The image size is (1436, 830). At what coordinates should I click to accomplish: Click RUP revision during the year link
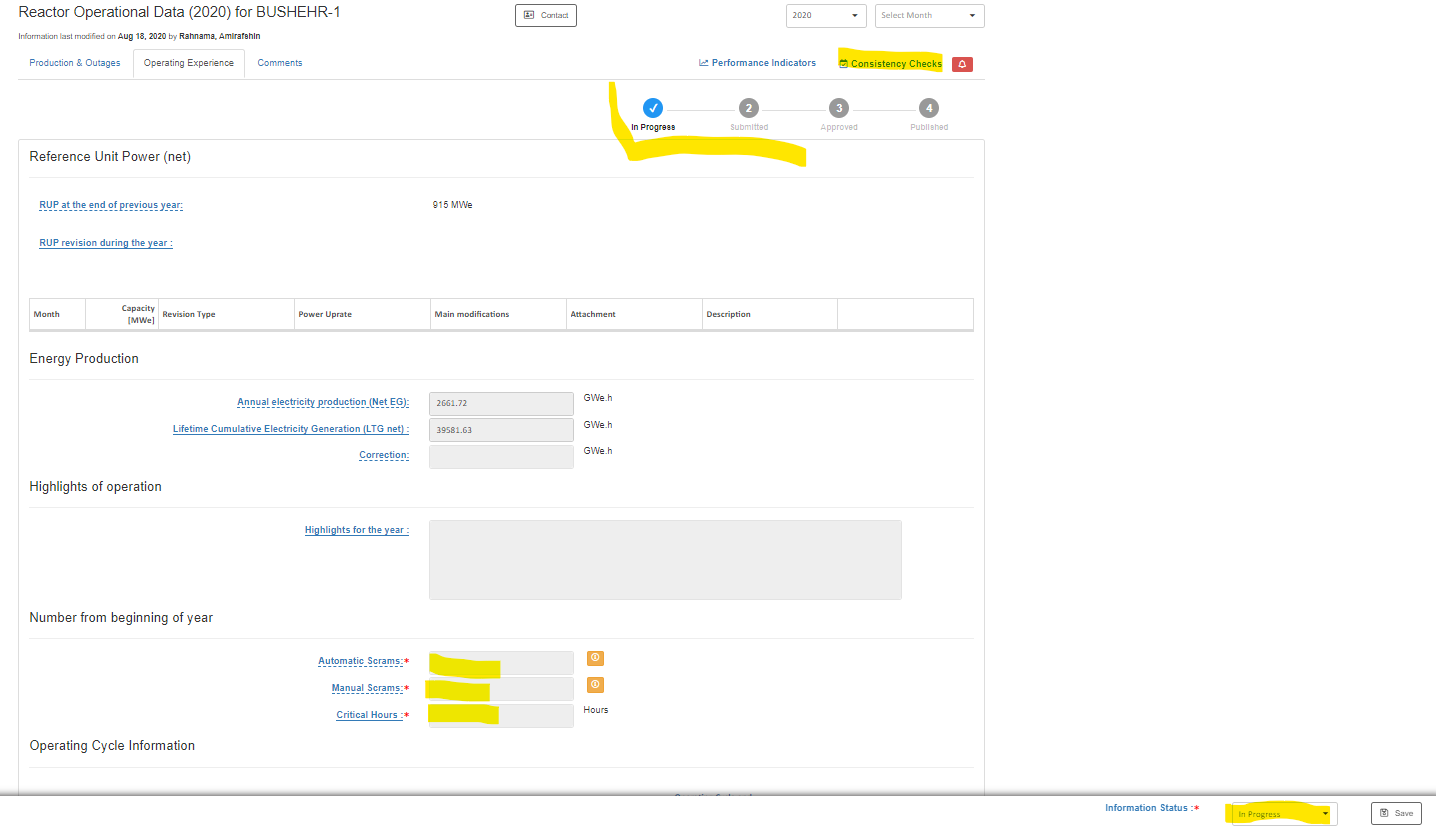pyautogui.click(x=106, y=243)
